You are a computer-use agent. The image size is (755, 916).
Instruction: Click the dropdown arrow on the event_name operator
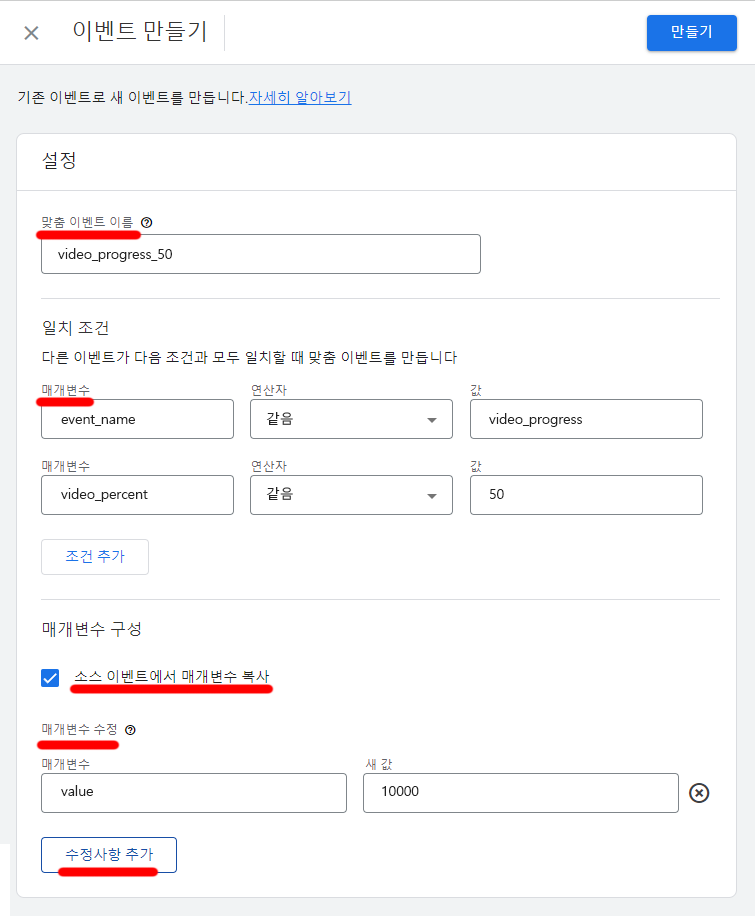coord(432,418)
